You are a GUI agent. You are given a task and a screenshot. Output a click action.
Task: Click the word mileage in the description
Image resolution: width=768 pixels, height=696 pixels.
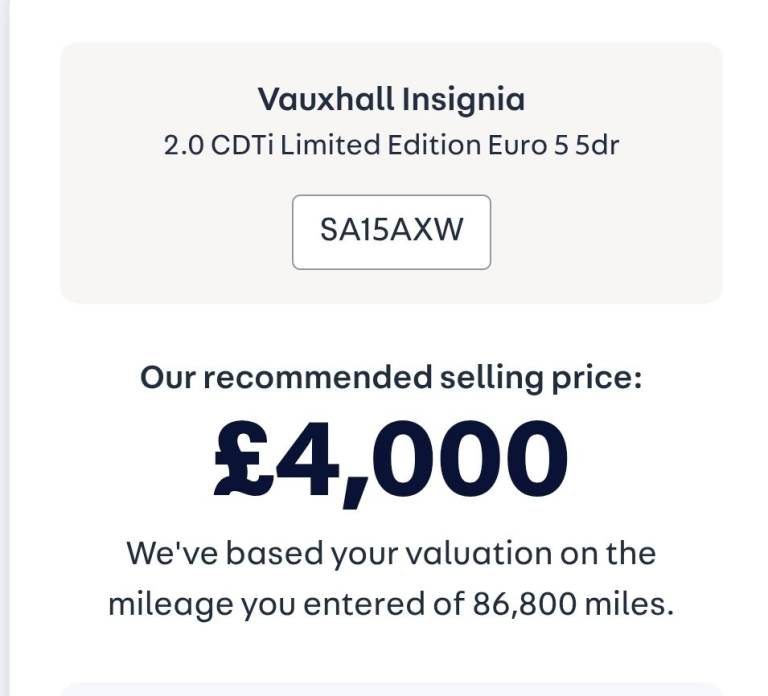click(x=165, y=603)
